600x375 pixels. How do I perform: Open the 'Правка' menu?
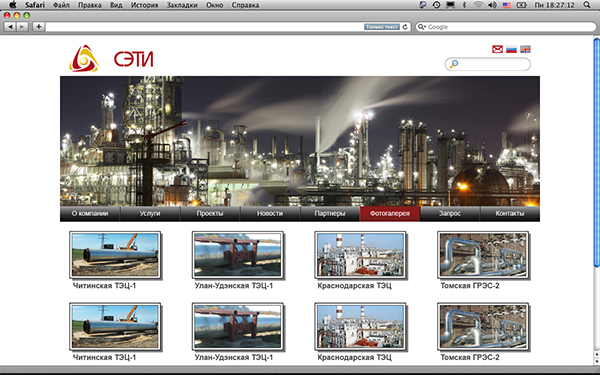[x=90, y=5]
